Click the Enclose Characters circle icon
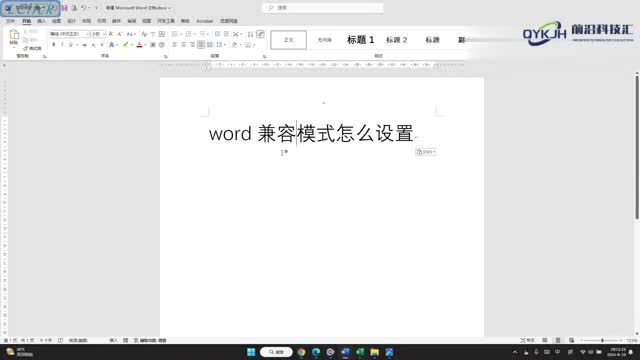 (162, 45)
